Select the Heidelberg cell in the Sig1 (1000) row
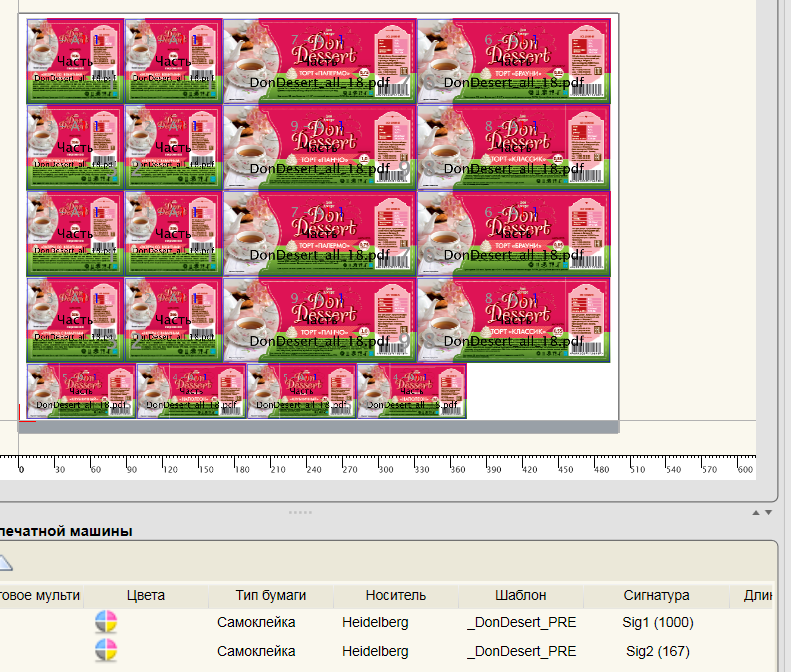Image resolution: width=791 pixels, height=672 pixels. [375, 622]
